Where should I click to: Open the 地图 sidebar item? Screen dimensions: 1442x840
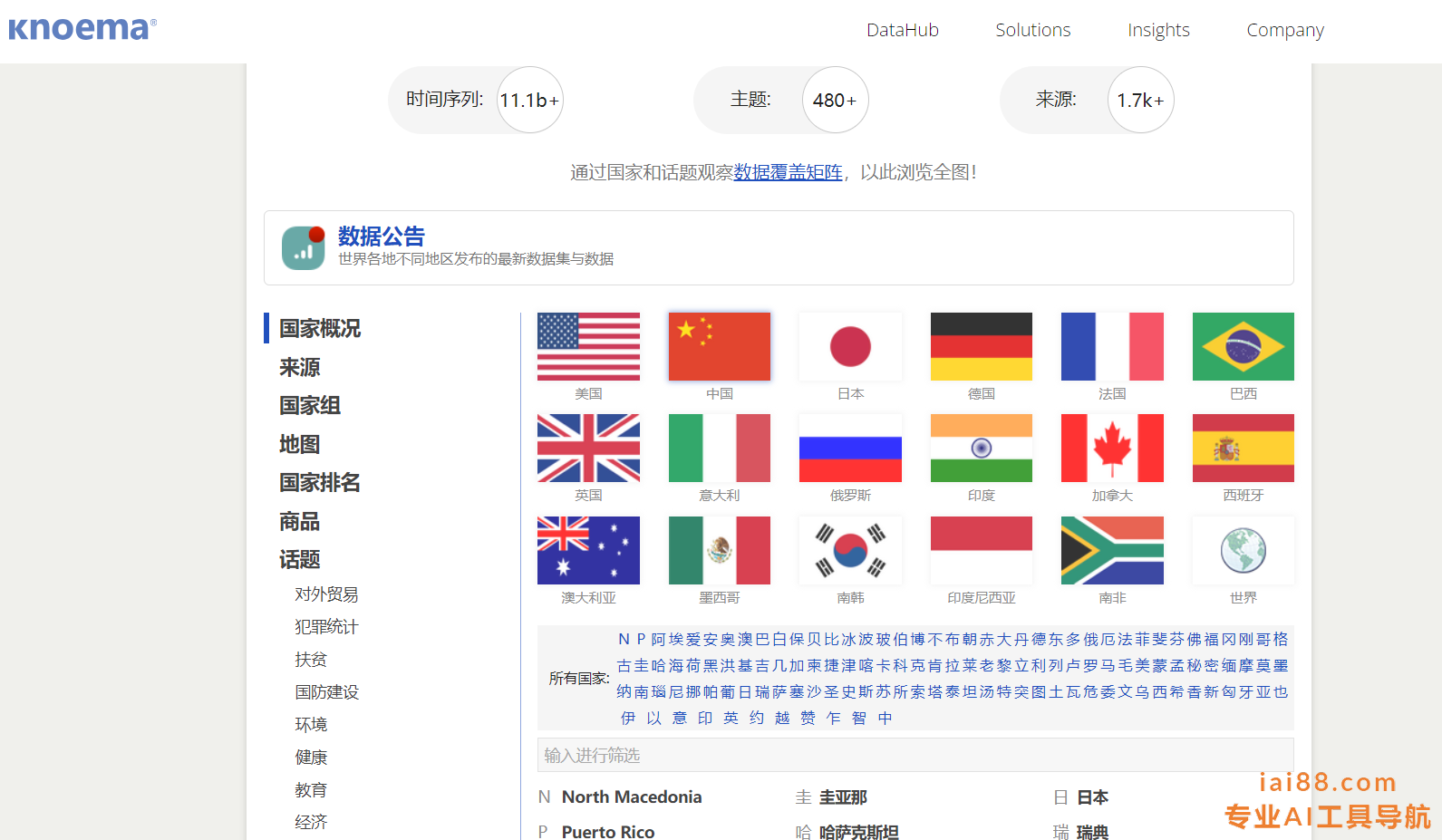coord(299,444)
